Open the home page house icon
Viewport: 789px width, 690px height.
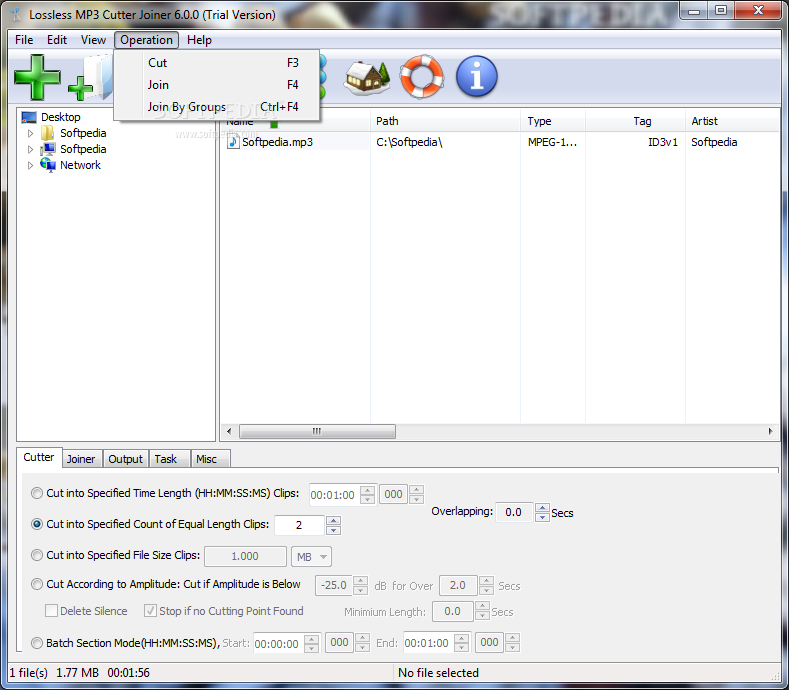pyautogui.click(x=367, y=77)
